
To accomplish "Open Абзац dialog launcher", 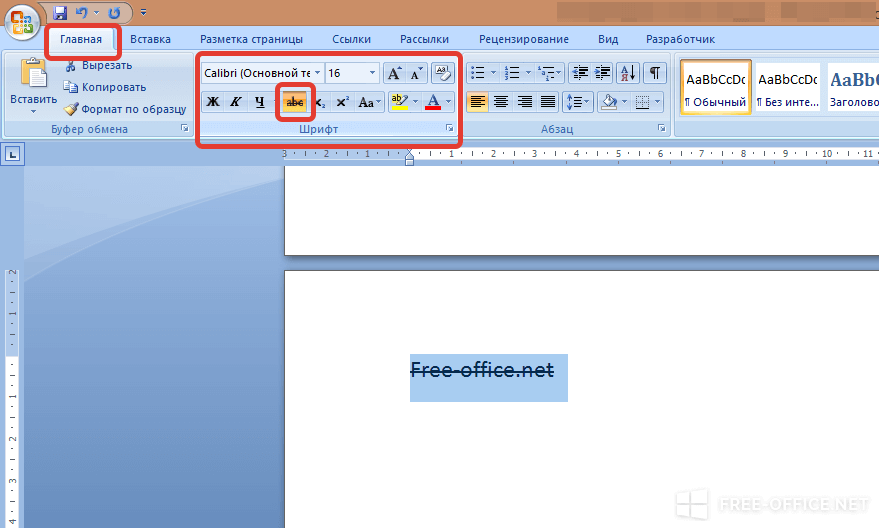I will [x=661, y=128].
